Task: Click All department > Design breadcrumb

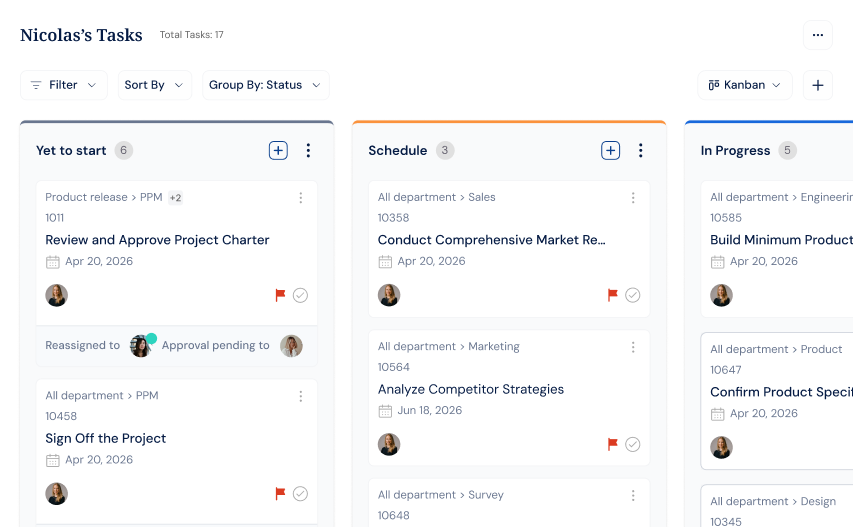Action: 772,501
